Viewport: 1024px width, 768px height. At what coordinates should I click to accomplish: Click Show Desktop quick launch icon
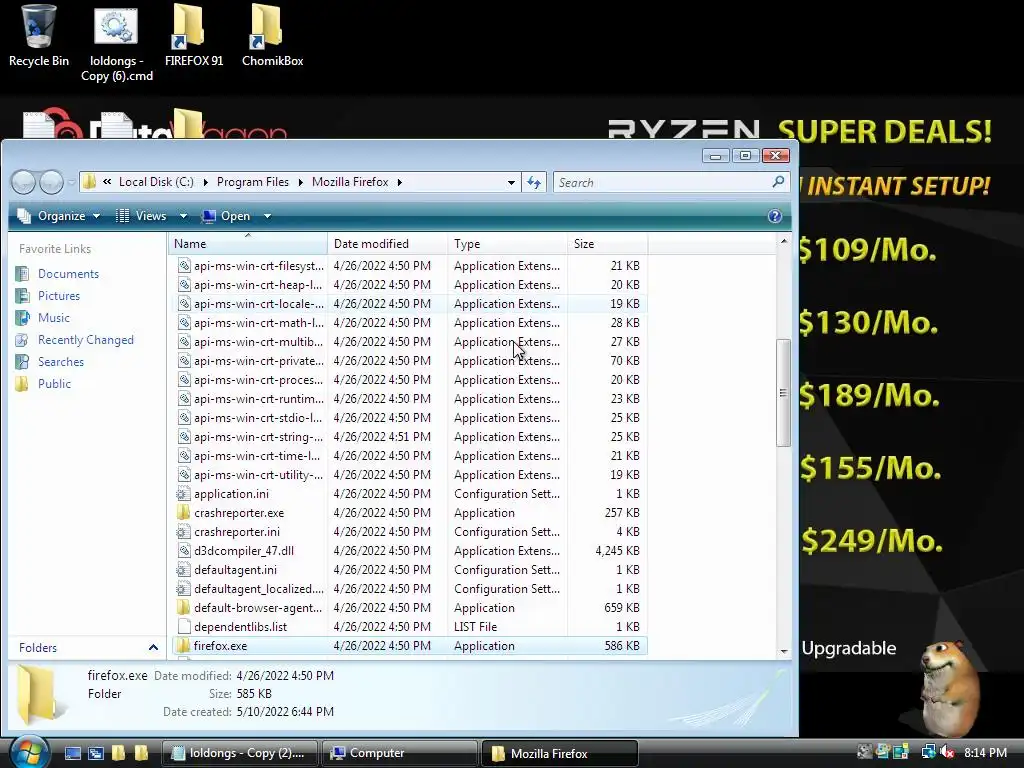72,753
